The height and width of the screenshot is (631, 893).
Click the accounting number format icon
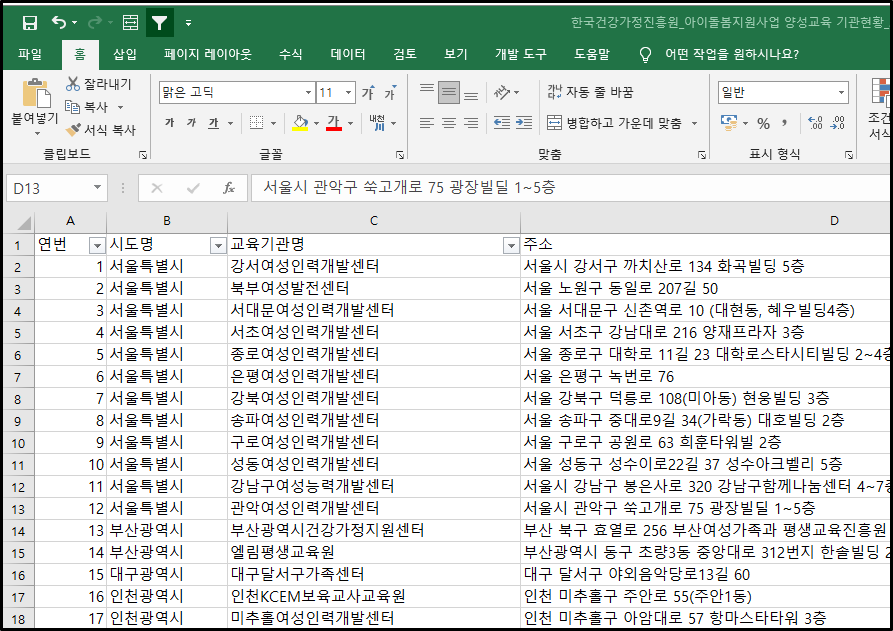pyautogui.click(x=728, y=123)
